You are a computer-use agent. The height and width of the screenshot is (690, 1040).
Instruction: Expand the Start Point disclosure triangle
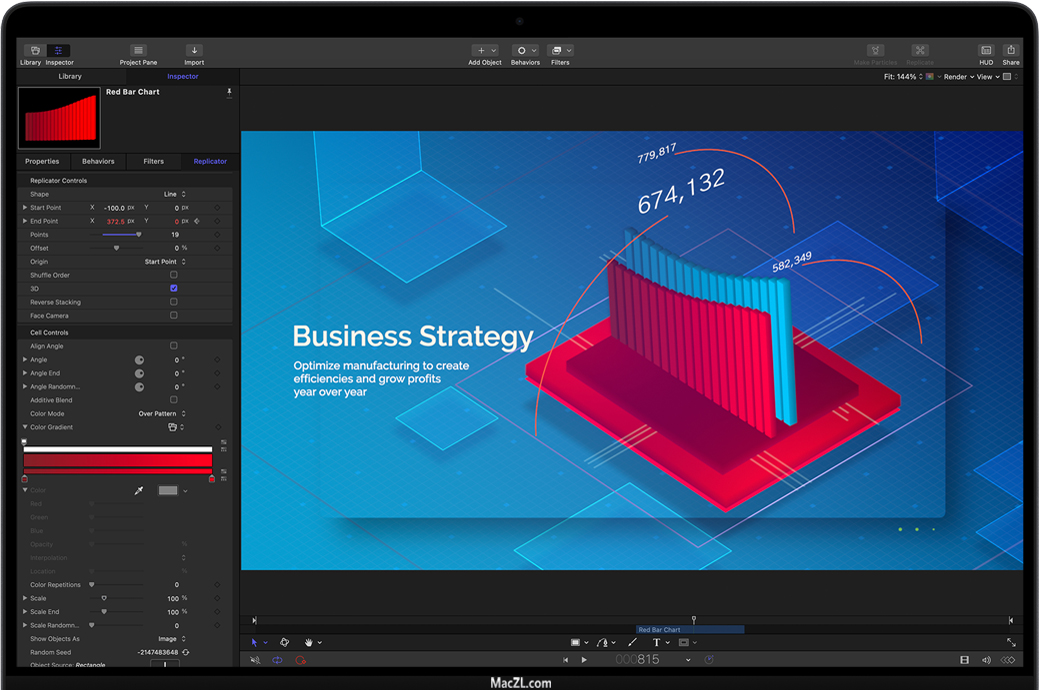click(25, 208)
